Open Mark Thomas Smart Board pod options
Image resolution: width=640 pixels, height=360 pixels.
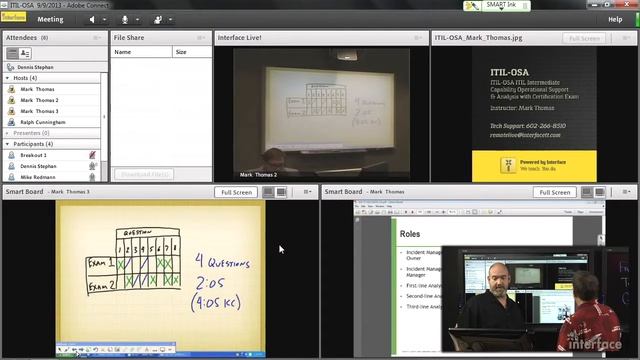pyautogui.click(x=627, y=192)
